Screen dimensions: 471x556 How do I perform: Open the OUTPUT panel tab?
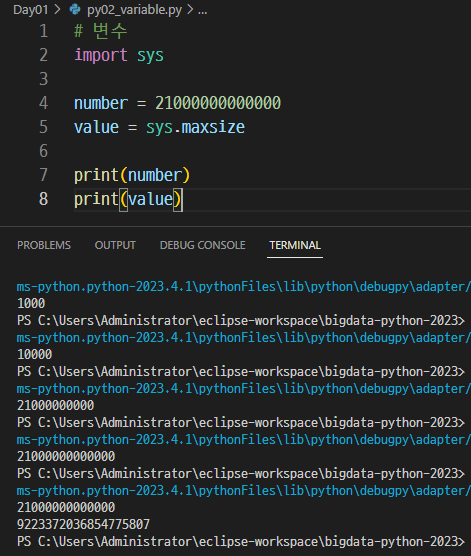(115, 245)
